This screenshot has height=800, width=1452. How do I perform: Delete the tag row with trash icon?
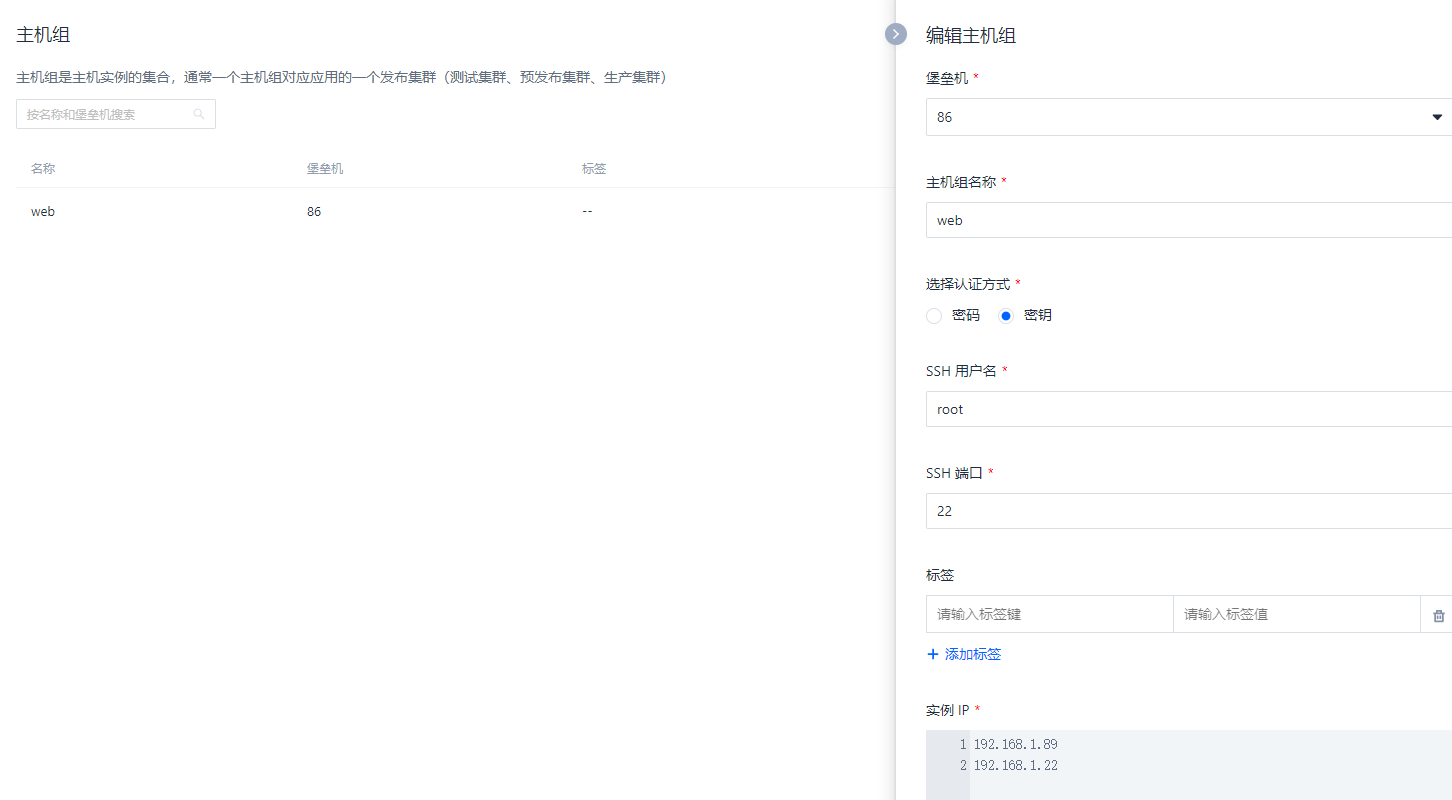1438,615
